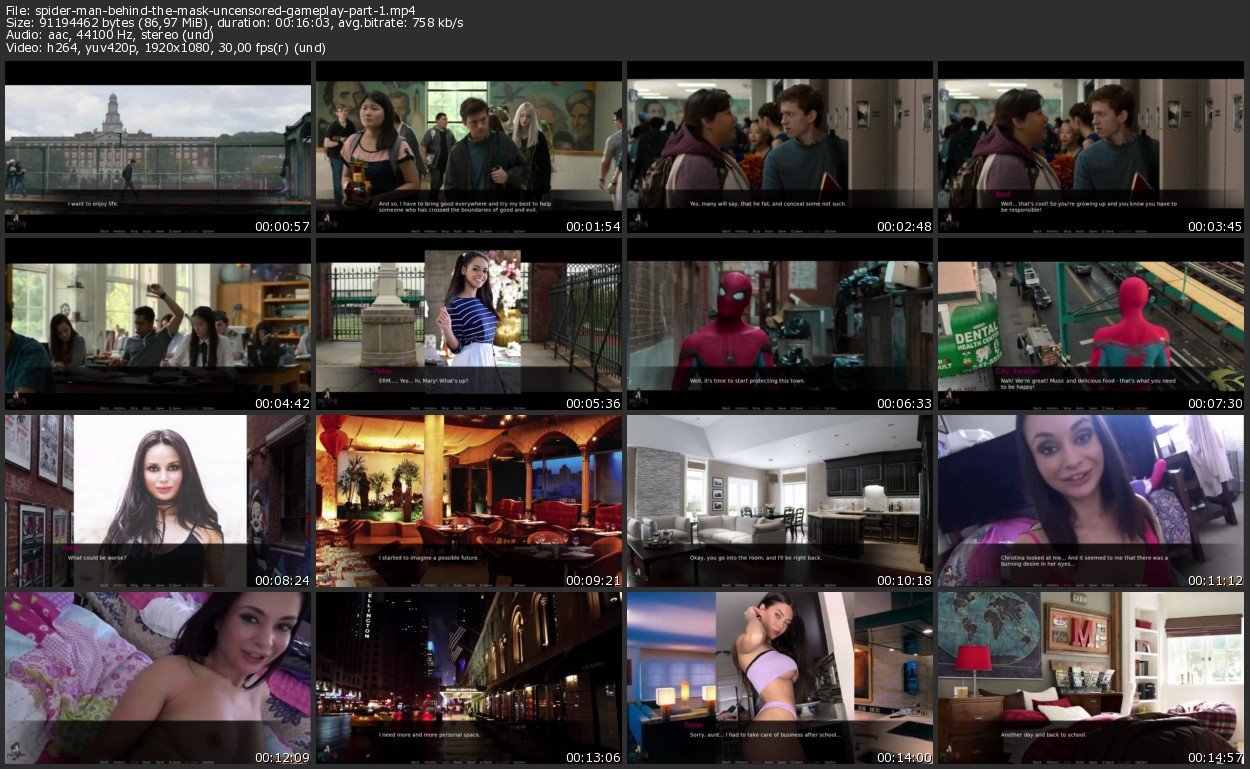Screen dimensions: 1250x769
Task: Open the hallway crowd thumbnail at 00:01:54
Action: 468,140
